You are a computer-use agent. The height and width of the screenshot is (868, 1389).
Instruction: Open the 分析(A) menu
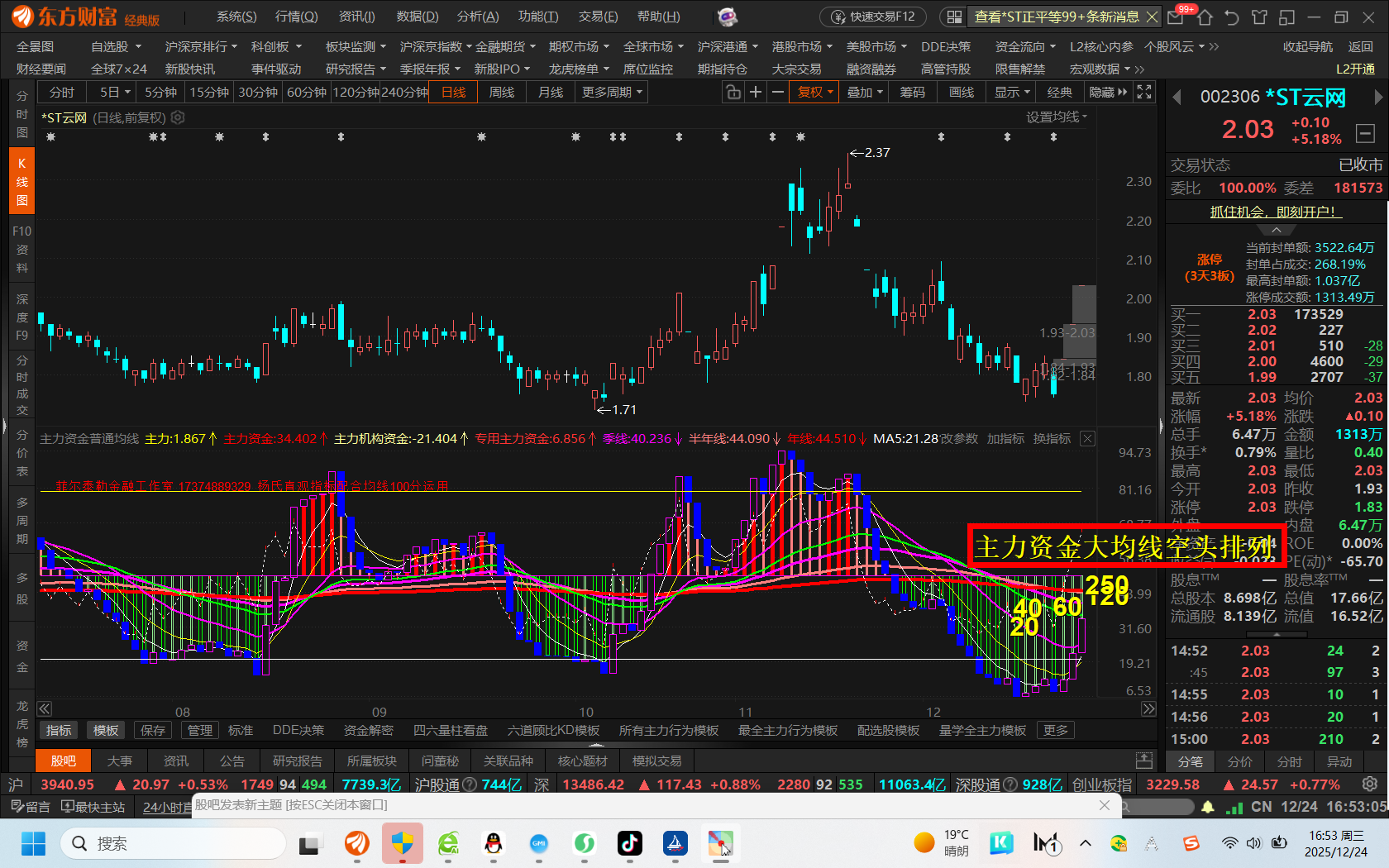point(478,17)
